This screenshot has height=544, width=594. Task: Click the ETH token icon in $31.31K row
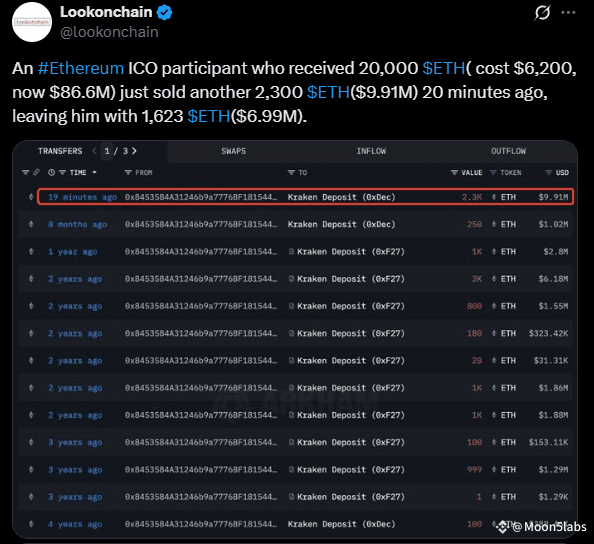tap(494, 360)
